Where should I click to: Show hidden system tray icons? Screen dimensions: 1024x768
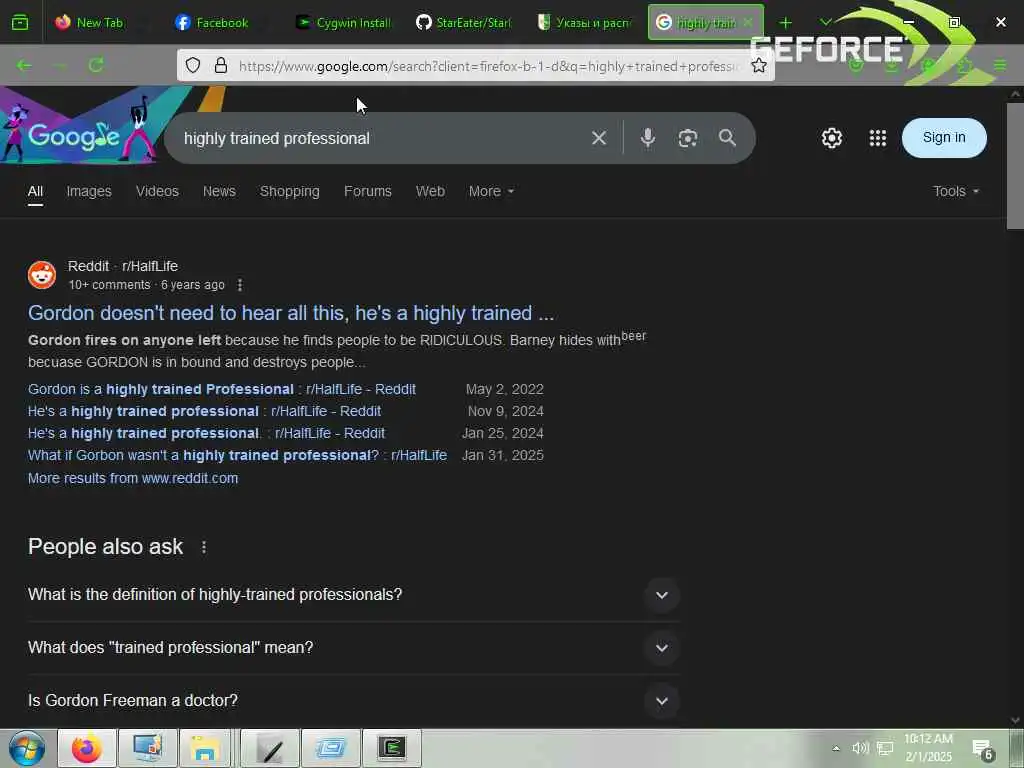(x=836, y=748)
